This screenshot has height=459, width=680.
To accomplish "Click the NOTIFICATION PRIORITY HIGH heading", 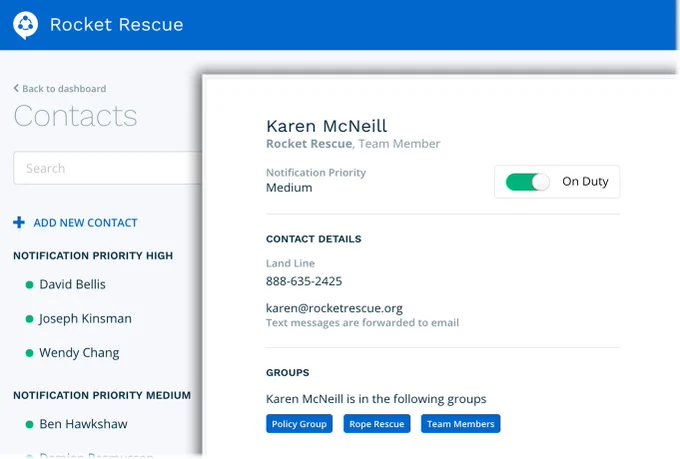I will pos(93,256).
